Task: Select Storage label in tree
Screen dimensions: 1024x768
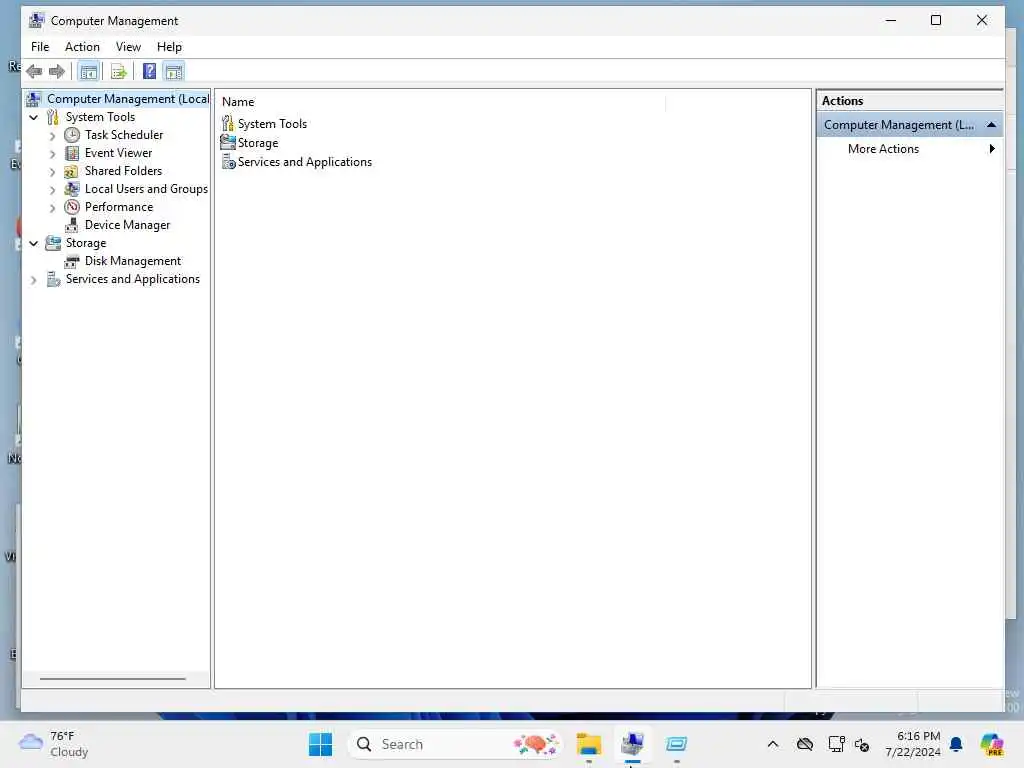Action: pos(86,243)
